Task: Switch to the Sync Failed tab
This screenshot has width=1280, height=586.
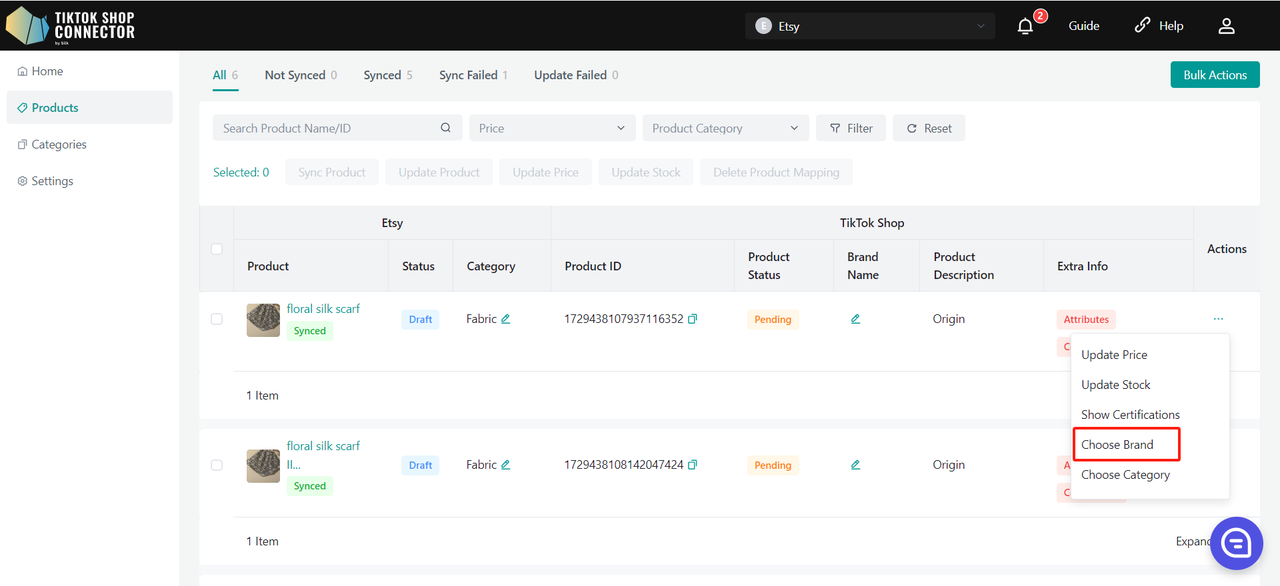Action: [x=473, y=75]
